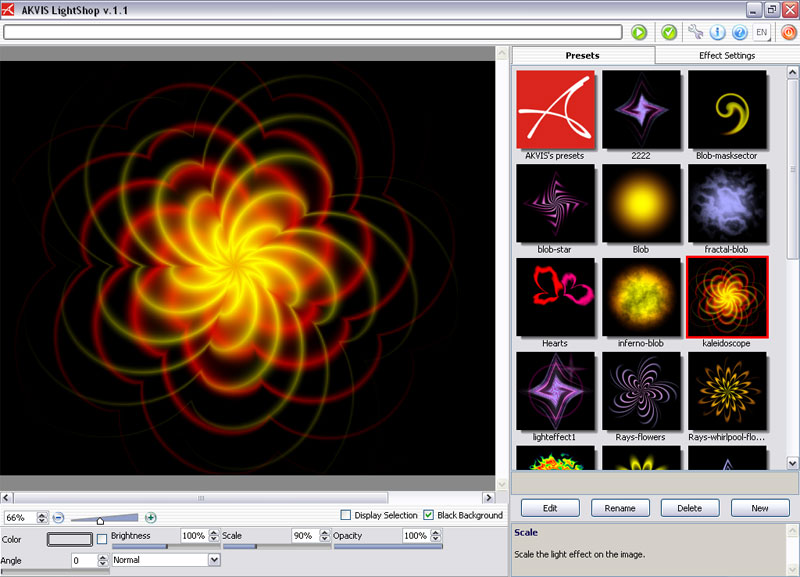
Task: Click the green Apply checkmark icon
Action: tap(669, 32)
